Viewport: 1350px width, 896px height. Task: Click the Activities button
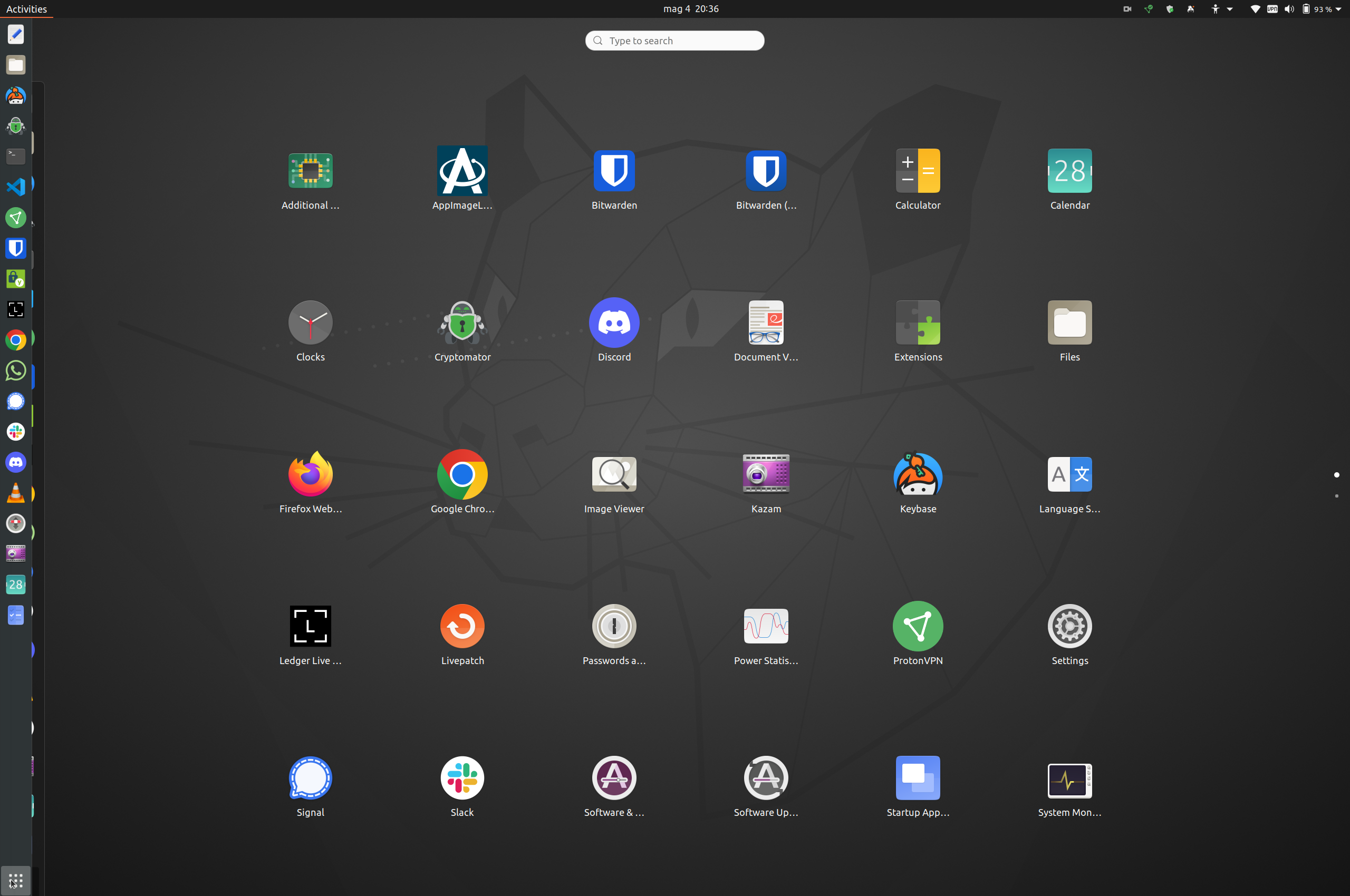pyautogui.click(x=26, y=8)
